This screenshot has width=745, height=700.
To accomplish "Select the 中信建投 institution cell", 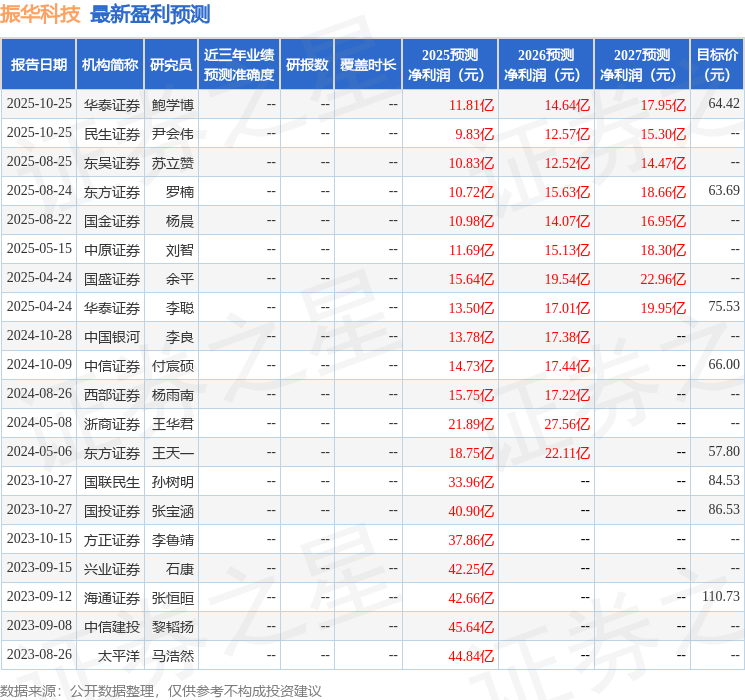I will [112, 627].
